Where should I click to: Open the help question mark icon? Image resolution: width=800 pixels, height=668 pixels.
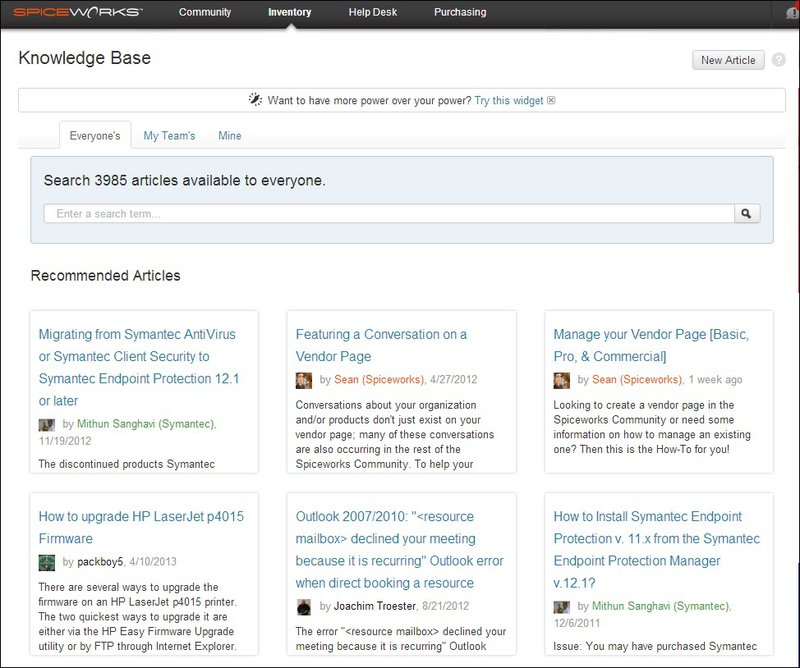click(779, 60)
